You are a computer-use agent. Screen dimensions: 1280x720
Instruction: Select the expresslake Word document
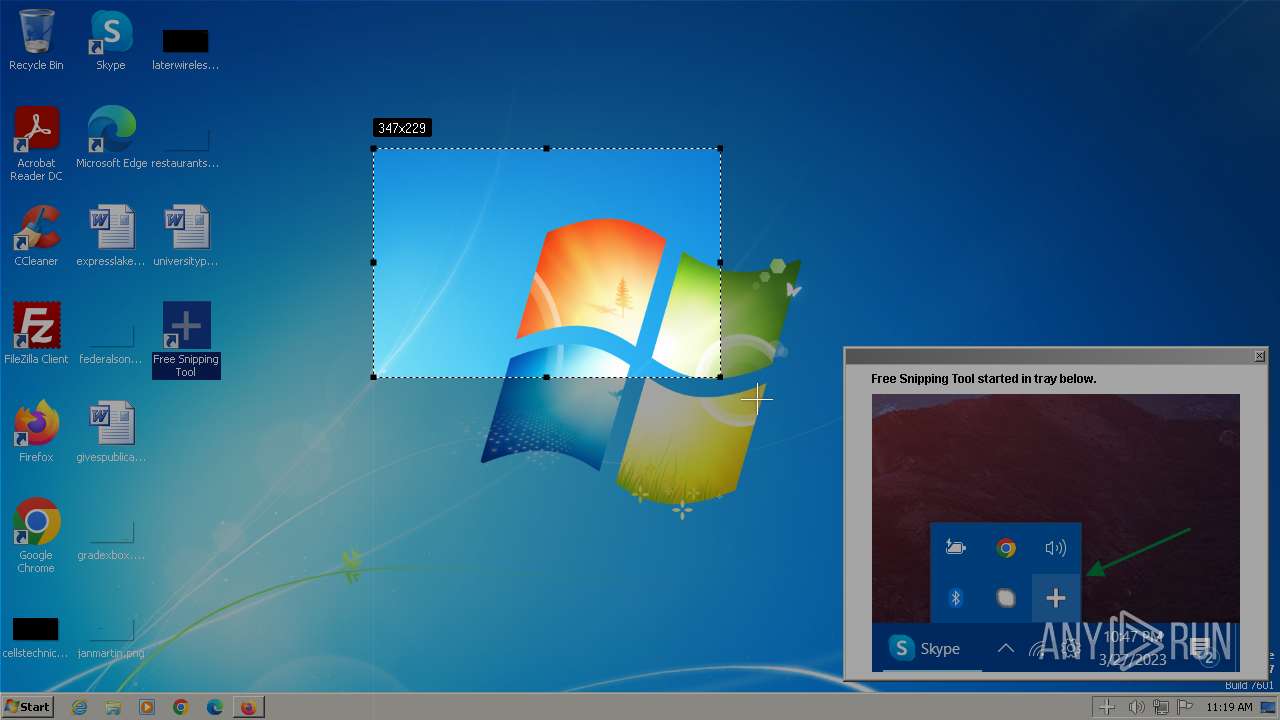[x=111, y=236]
